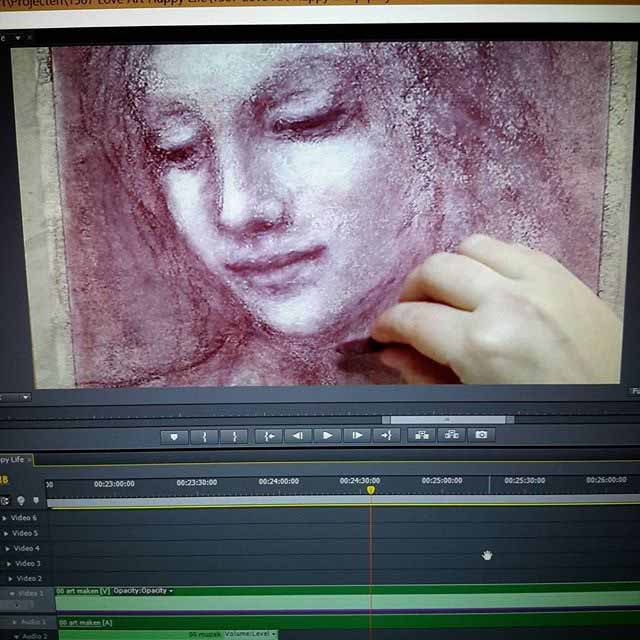Export a frame with the camera icon
The width and height of the screenshot is (640, 640).
click(481, 435)
